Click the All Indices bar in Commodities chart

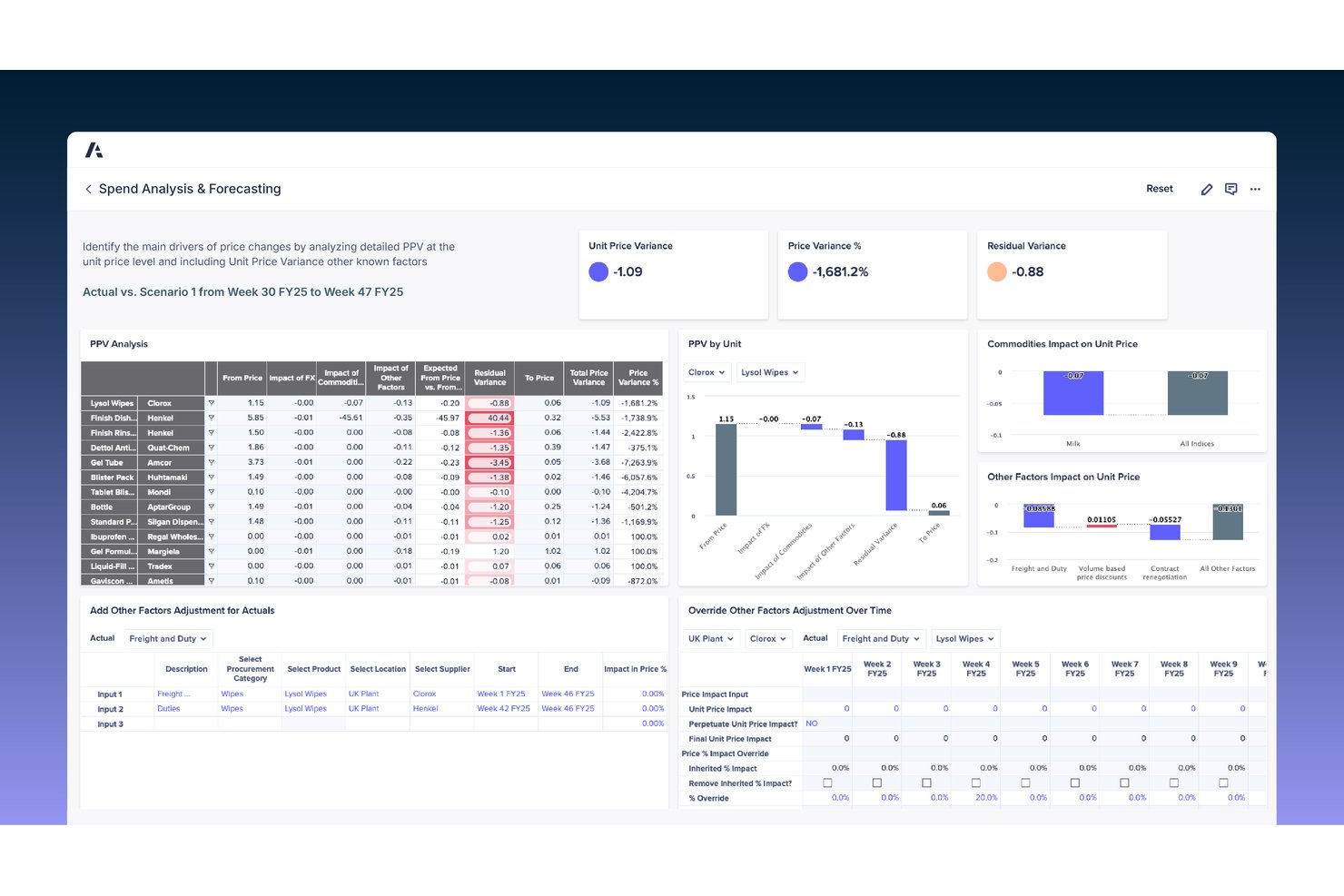coord(1198,393)
